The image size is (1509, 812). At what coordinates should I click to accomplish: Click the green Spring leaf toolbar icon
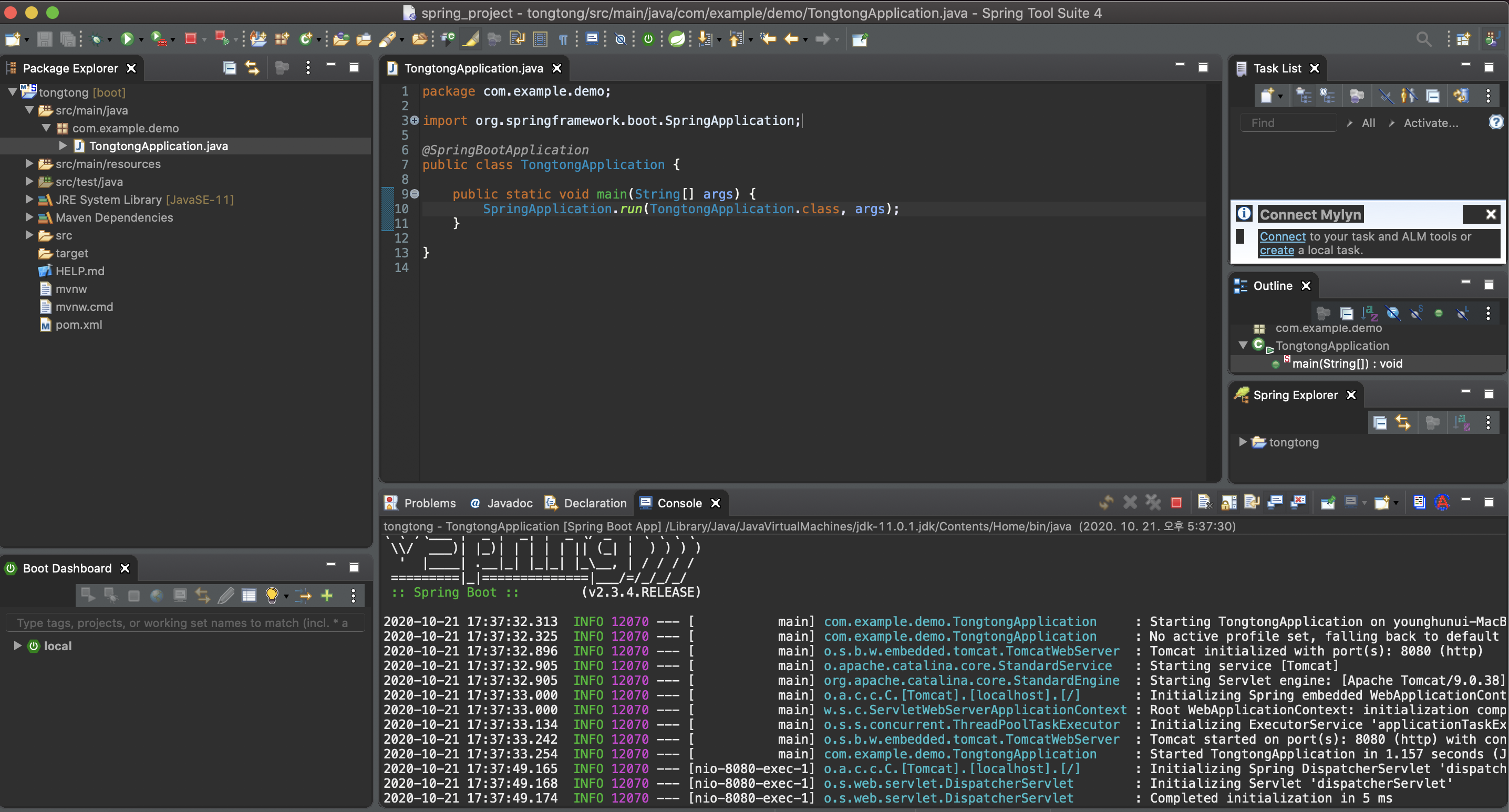pos(677,39)
